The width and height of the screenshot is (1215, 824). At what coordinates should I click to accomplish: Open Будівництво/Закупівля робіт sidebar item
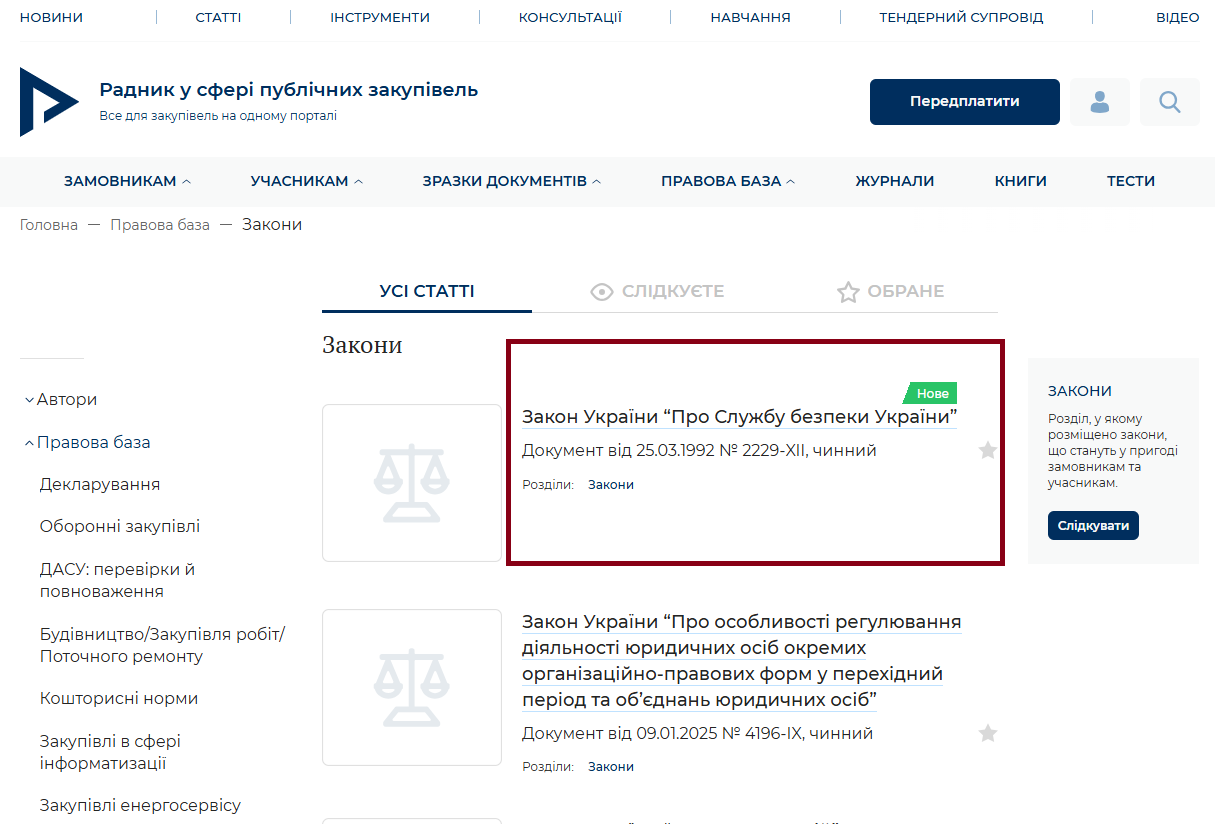[163, 645]
